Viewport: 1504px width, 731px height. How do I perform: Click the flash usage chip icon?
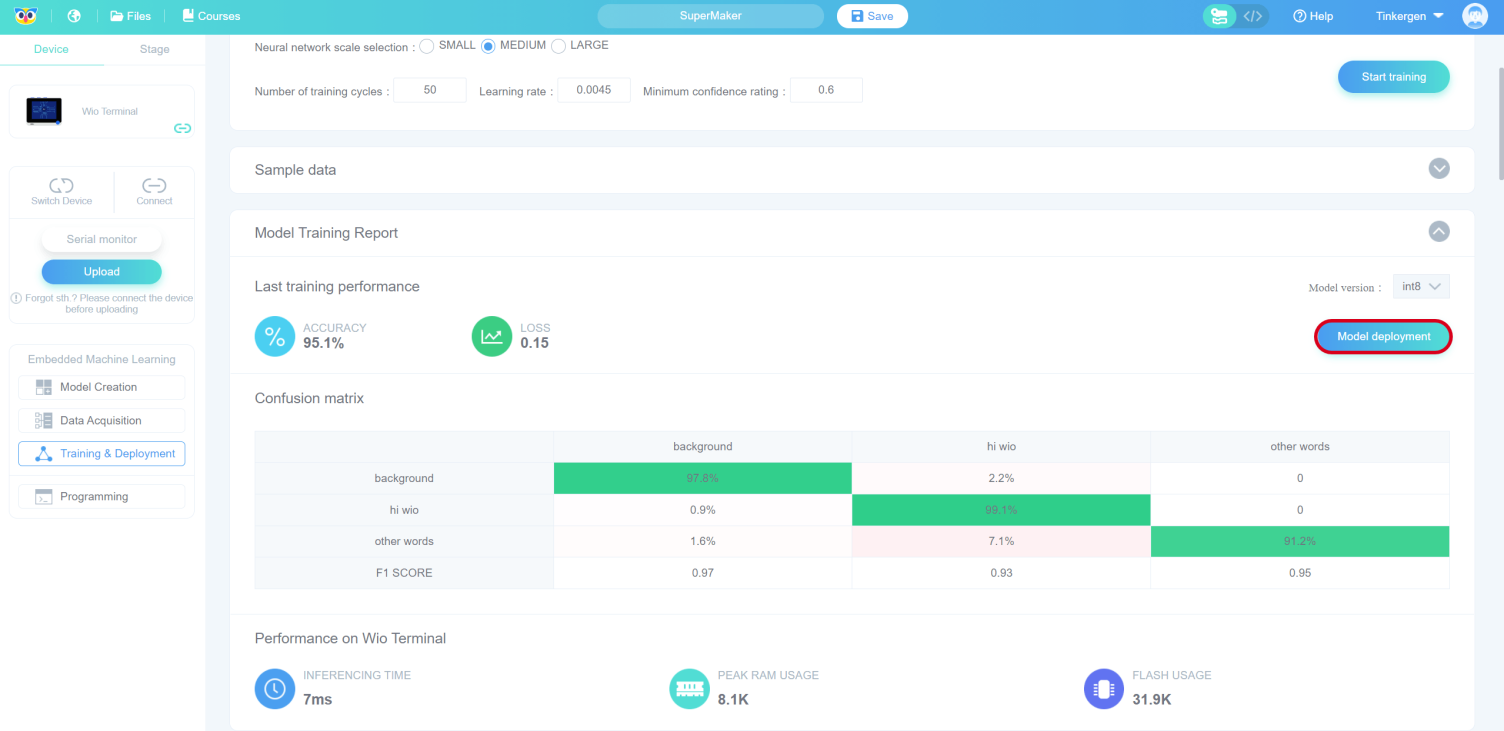pyautogui.click(x=1104, y=689)
